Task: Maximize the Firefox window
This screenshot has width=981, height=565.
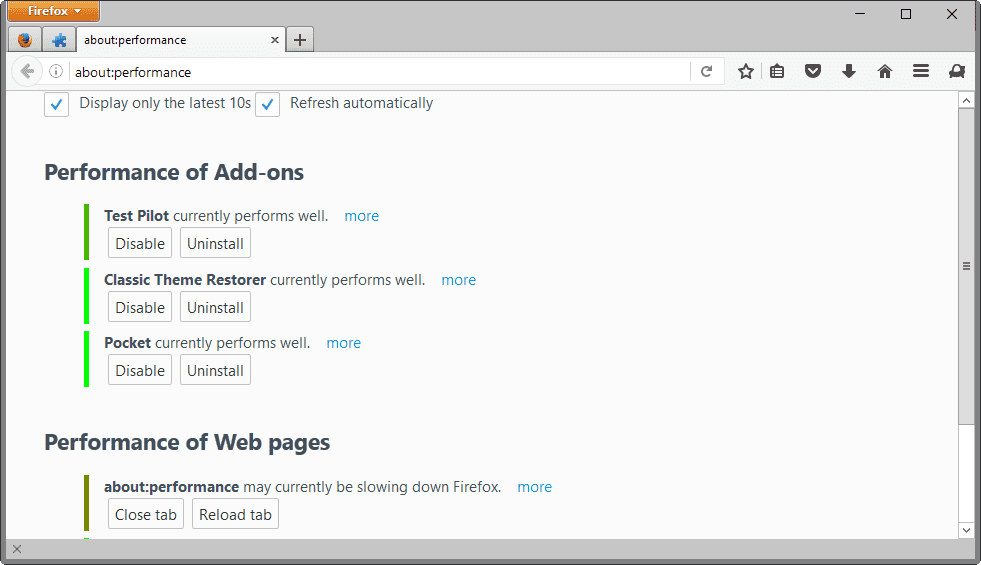Action: coord(905,14)
